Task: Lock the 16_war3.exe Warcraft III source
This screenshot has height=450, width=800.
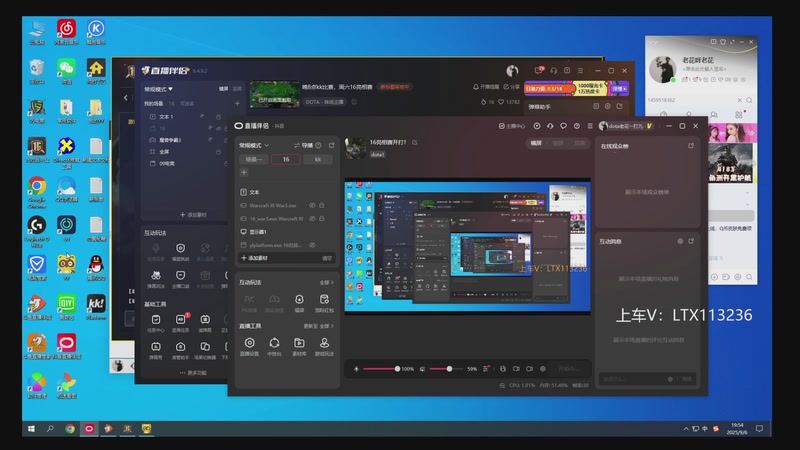Action: click(x=322, y=218)
